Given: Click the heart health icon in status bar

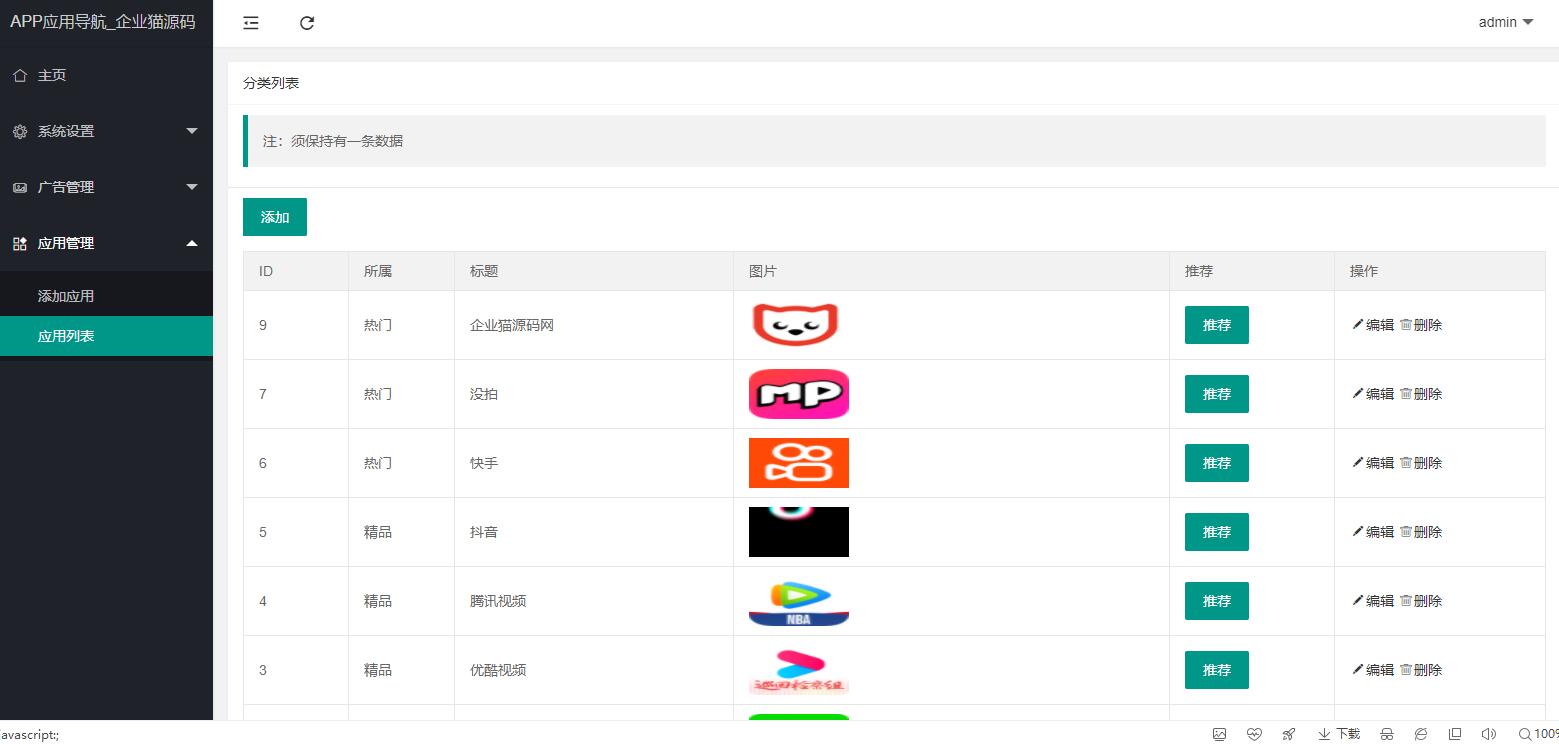Looking at the screenshot, I should 1254,734.
